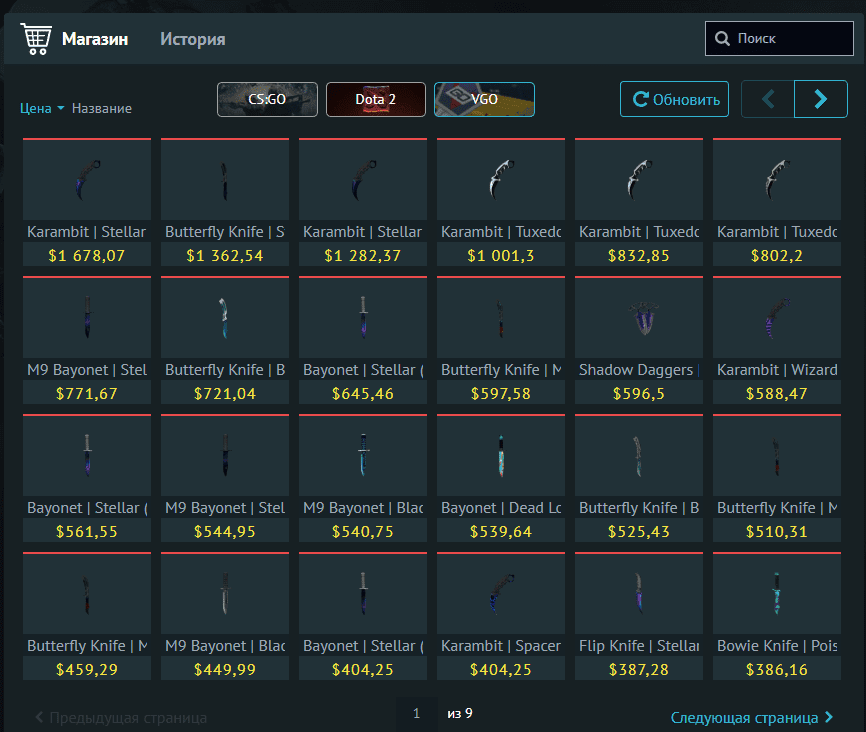Select the CS:GO game filter
This screenshot has height=732, width=866.
click(267, 99)
